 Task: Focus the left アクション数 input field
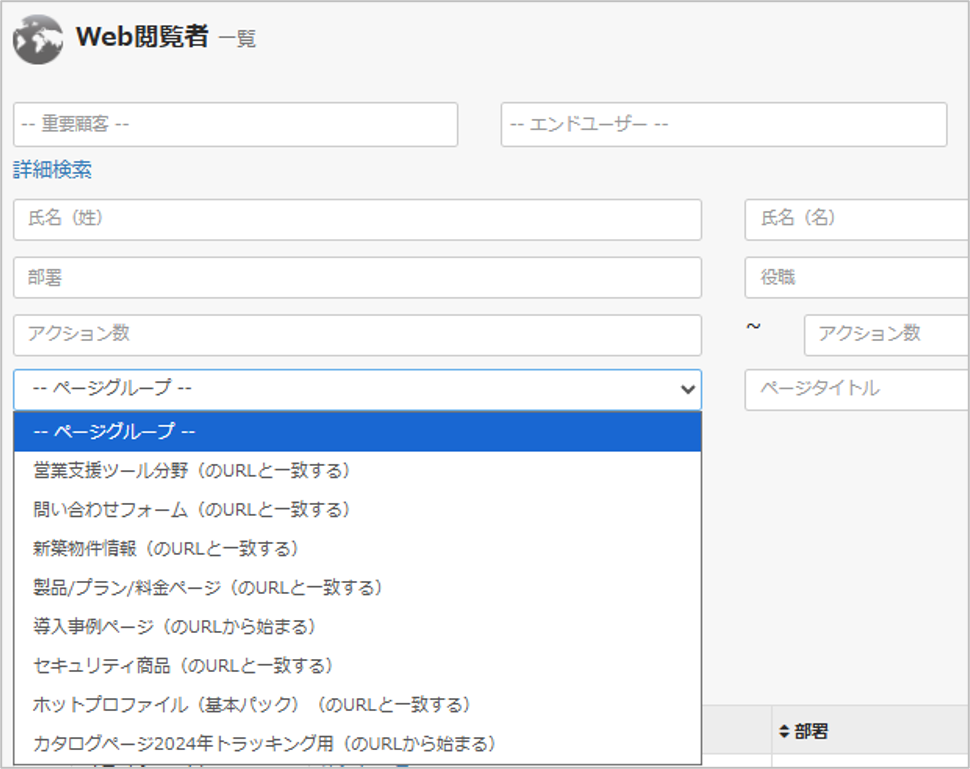[357, 335]
